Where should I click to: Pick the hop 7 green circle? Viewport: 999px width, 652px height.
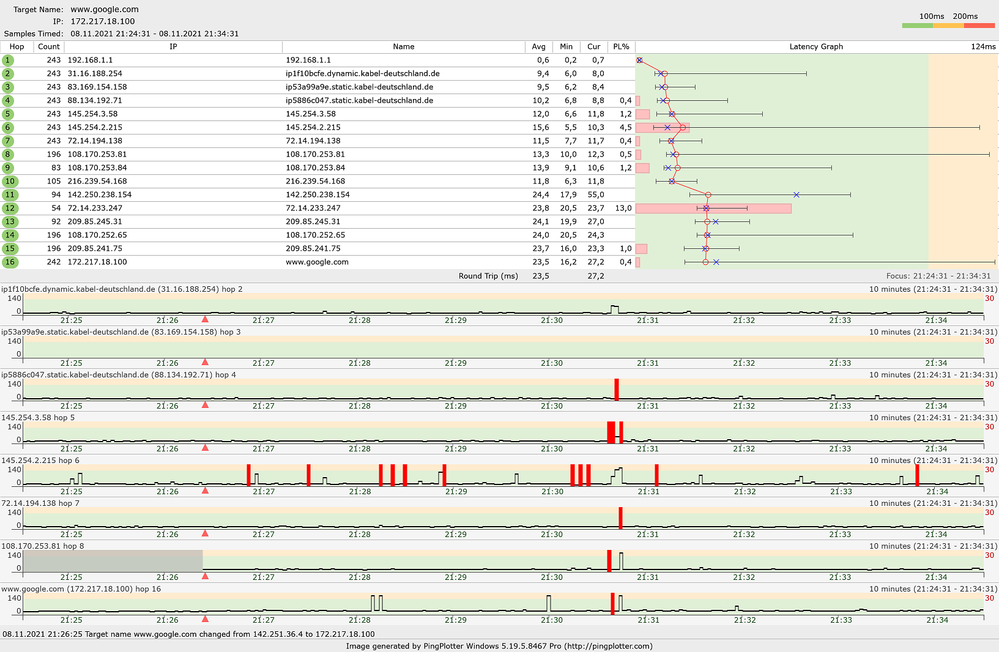[8, 141]
